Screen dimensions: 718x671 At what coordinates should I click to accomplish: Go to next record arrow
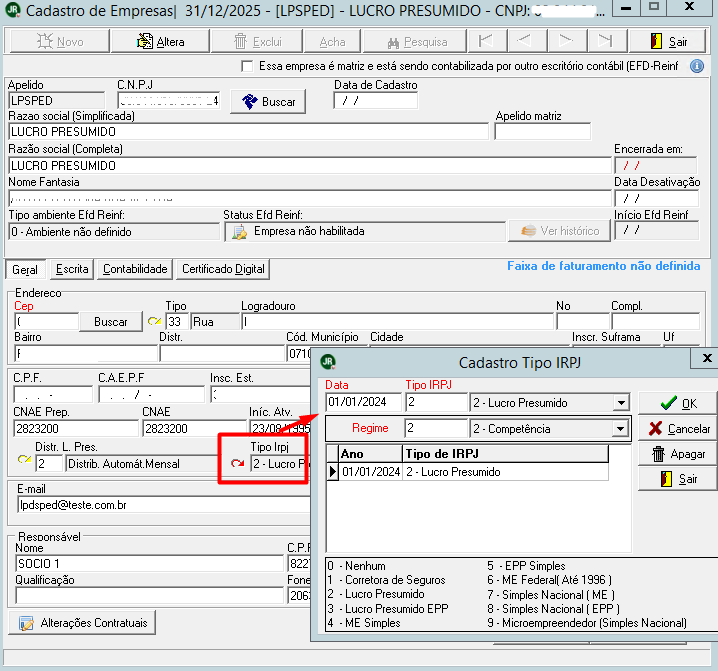[566, 41]
